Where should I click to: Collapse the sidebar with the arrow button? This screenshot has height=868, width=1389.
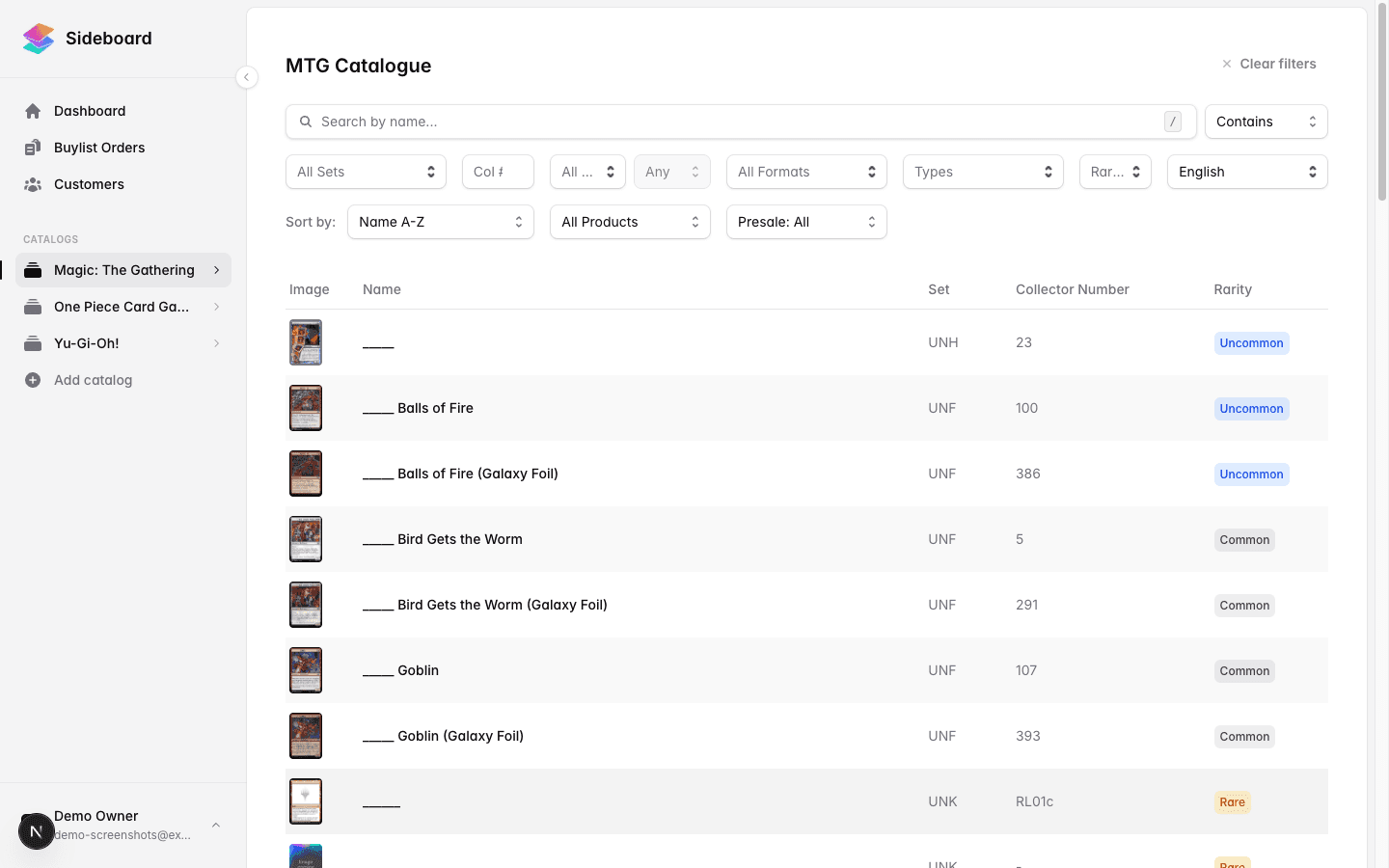247,77
